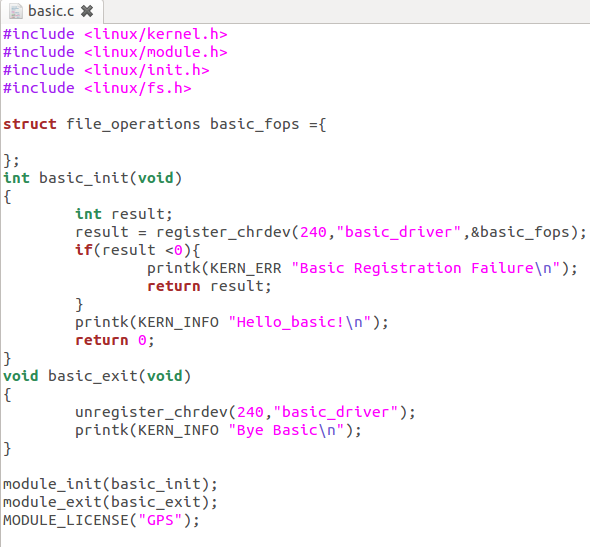
Task: Close the basic.c tab
Action: pos(87,11)
